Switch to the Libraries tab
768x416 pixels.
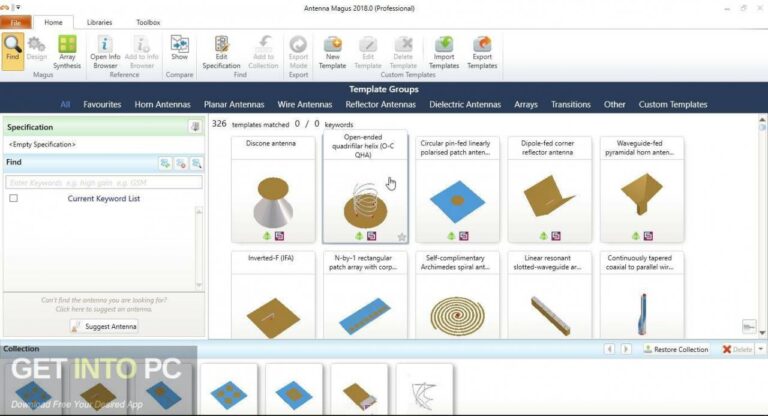coord(99,23)
